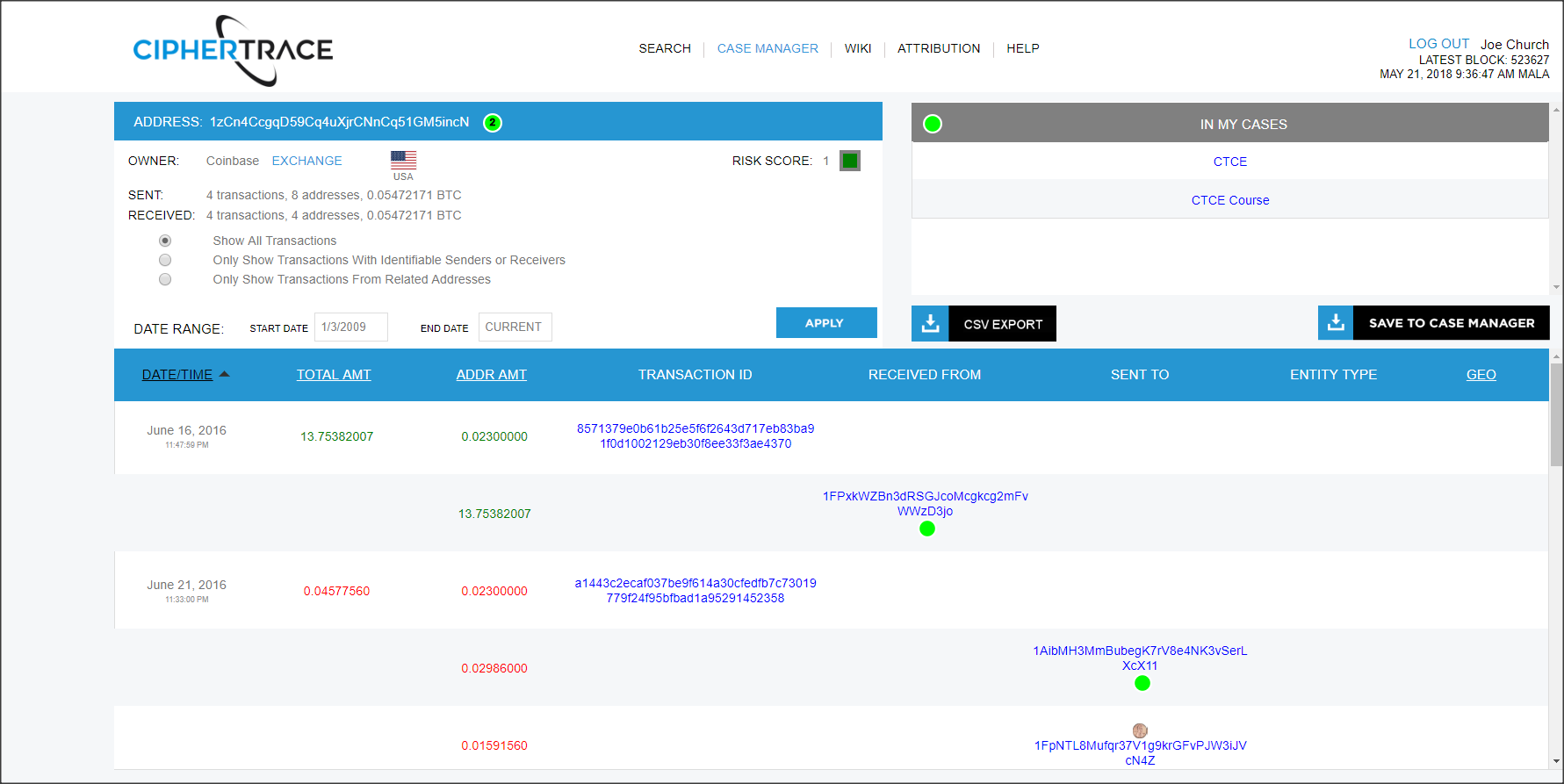The image size is (1564, 784).
Task: Click the amount 0.02986000
Action: (494, 668)
